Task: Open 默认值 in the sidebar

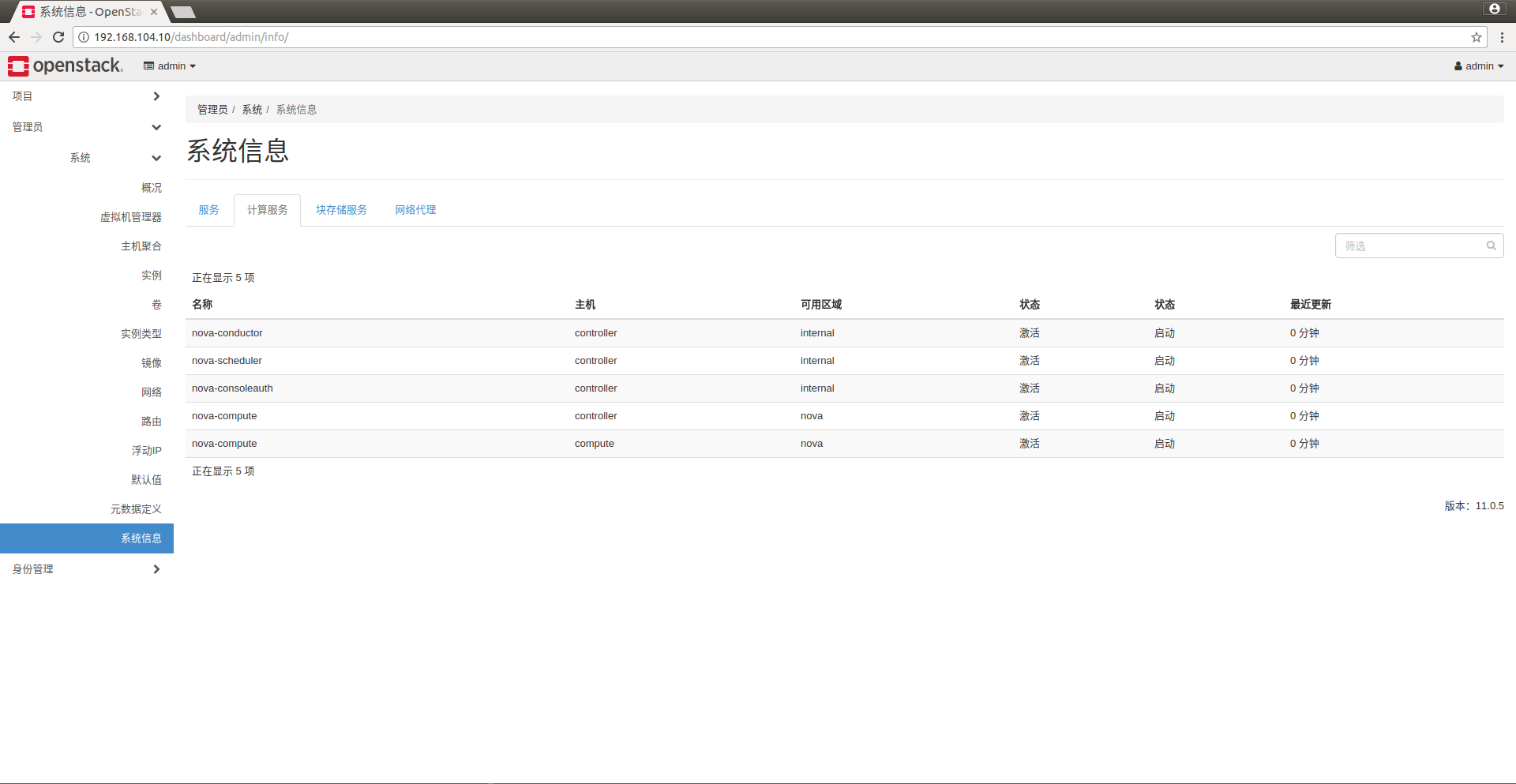Action: (147, 480)
